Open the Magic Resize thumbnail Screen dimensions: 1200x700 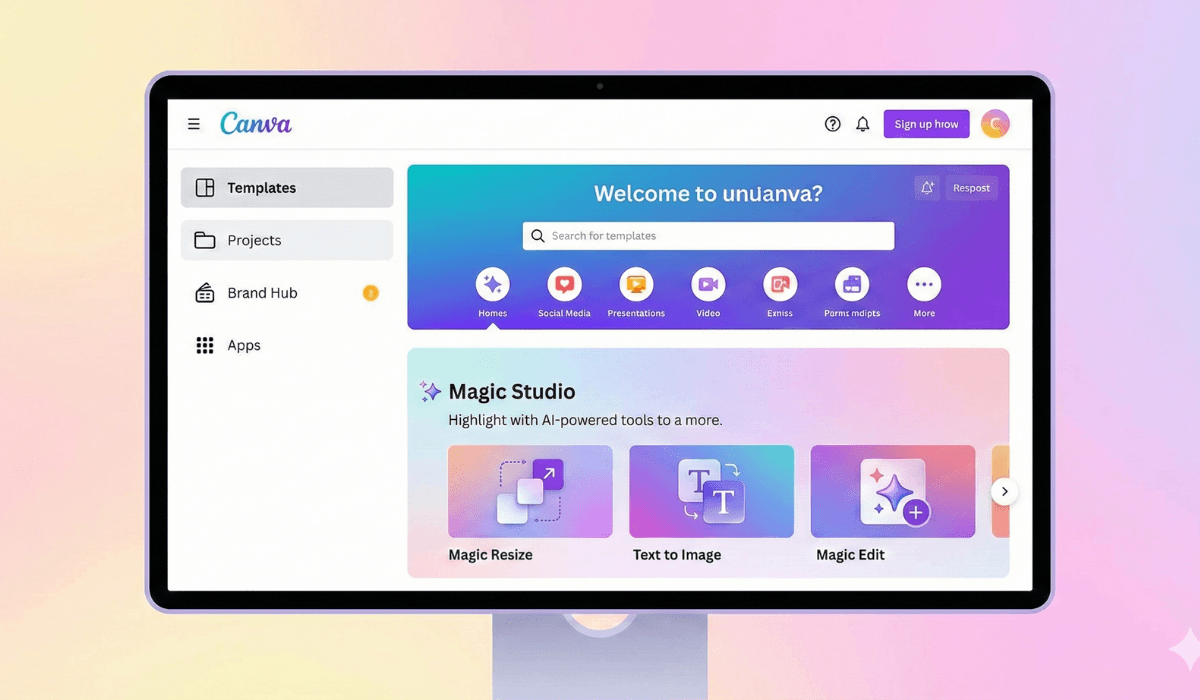(530, 492)
